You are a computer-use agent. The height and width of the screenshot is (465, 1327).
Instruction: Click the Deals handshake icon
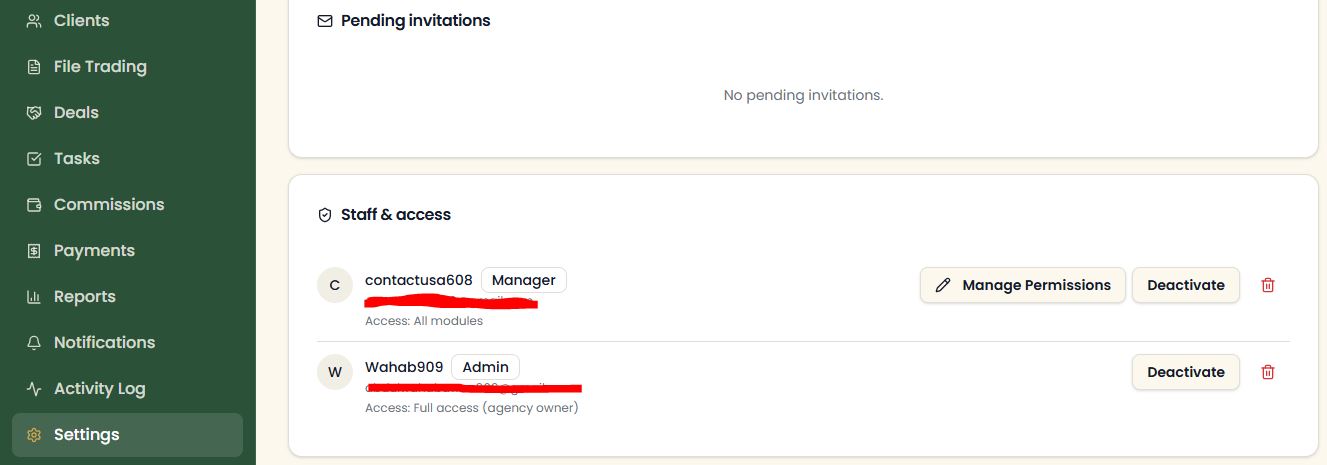pyautogui.click(x=34, y=112)
